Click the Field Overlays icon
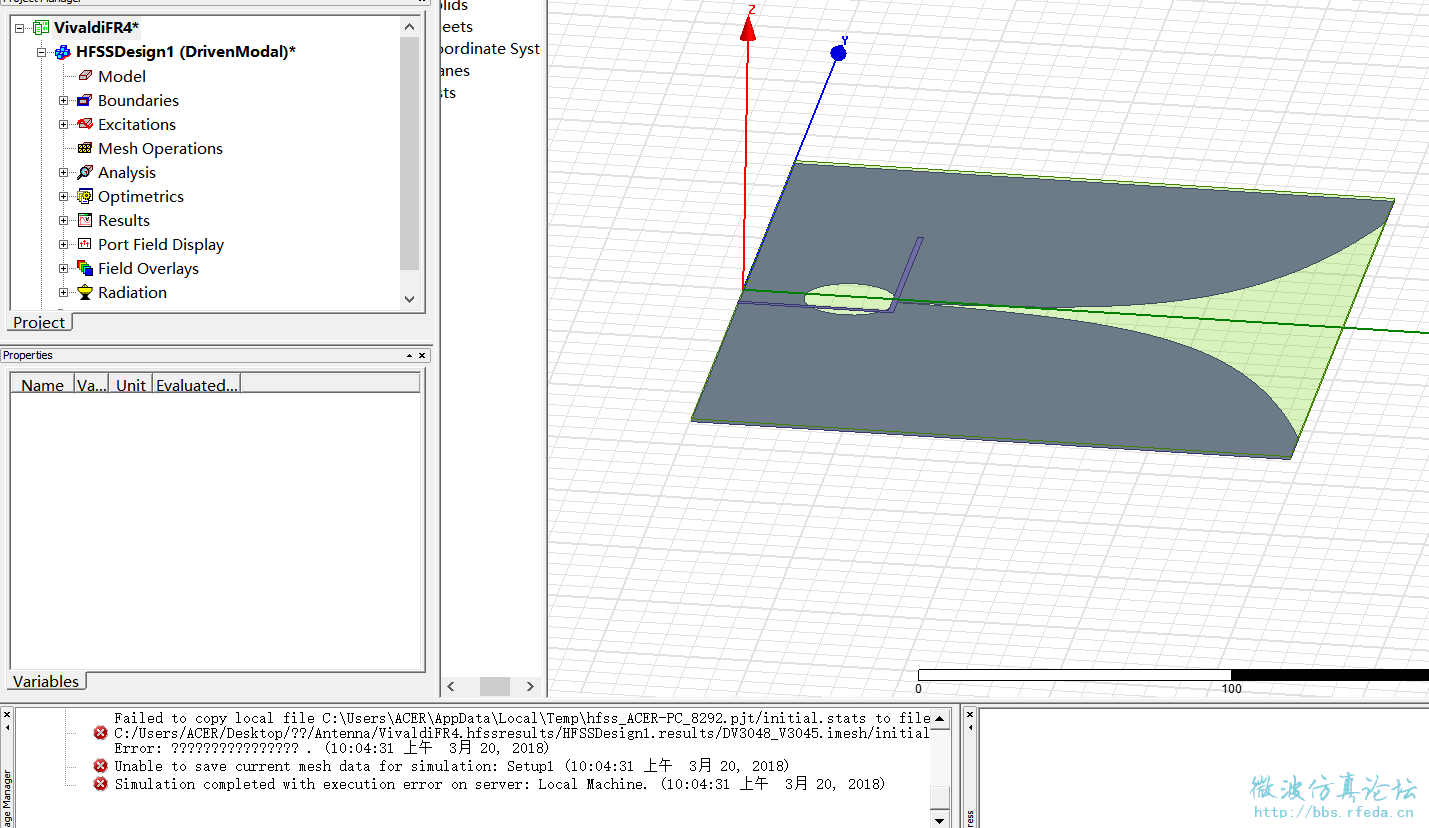The image size is (1429, 828). [x=85, y=268]
